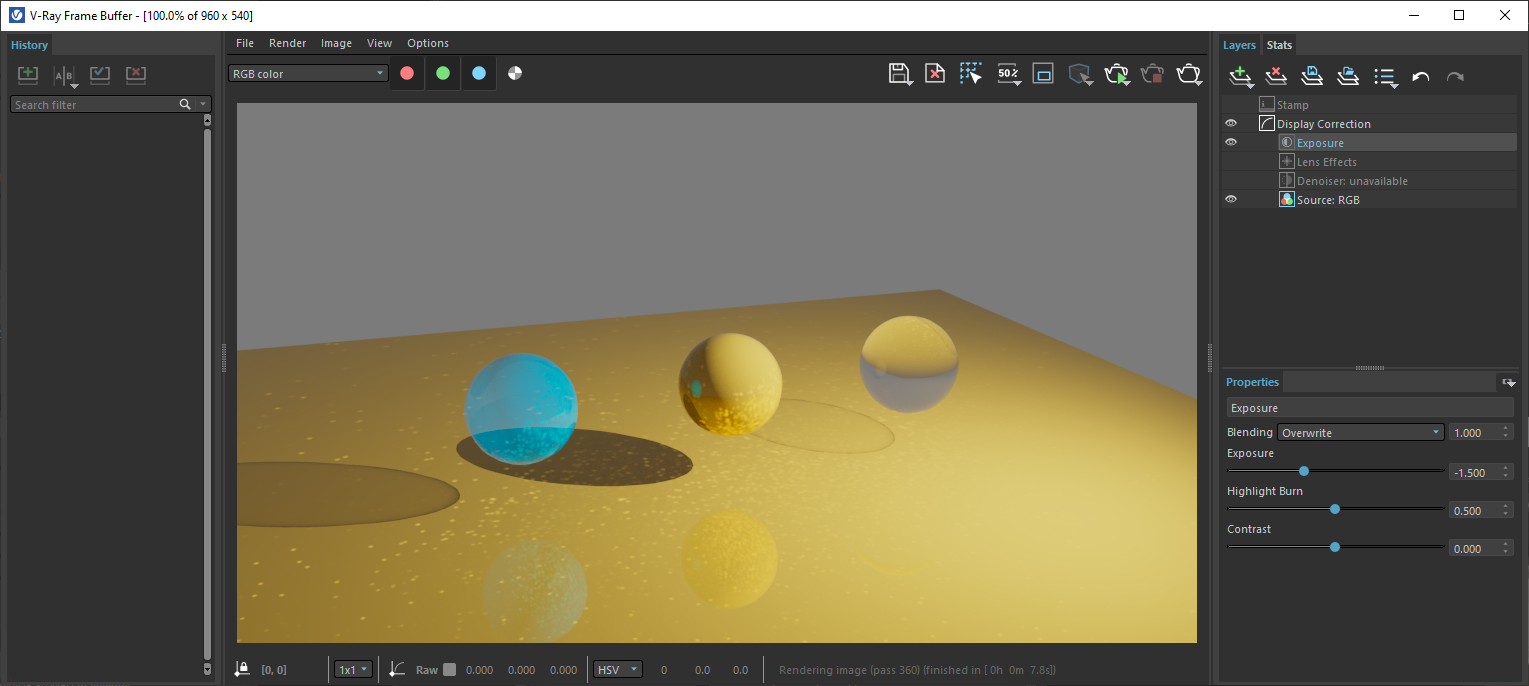The height and width of the screenshot is (686, 1529).
Task: Click the A/B compare icon in History
Action: tap(64, 76)
